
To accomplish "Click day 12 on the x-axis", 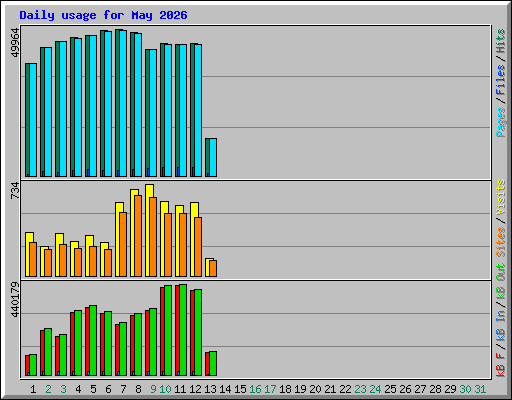I will pyautogui.click(x=195, y=389).
